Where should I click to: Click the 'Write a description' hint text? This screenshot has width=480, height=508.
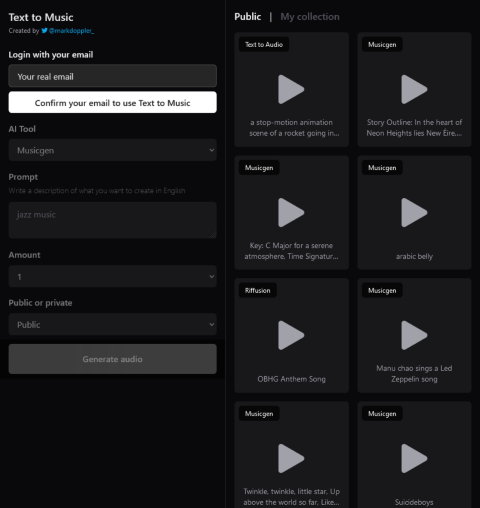point(97,191)
